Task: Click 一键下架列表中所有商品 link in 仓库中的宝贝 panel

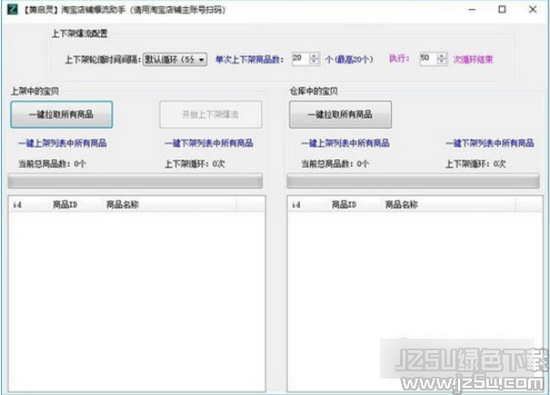Action: 490,143
